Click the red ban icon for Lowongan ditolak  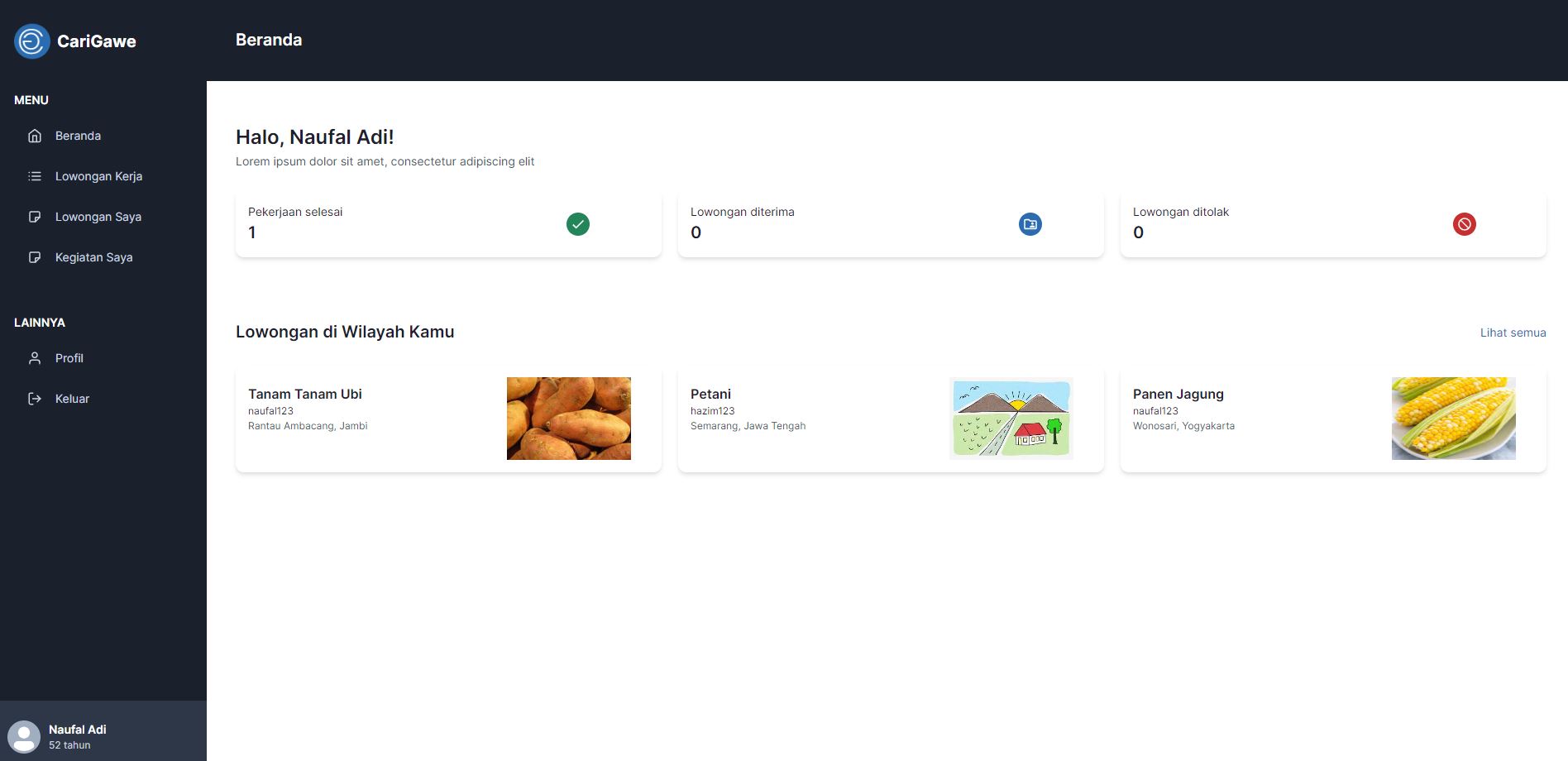coord(1465,224)
